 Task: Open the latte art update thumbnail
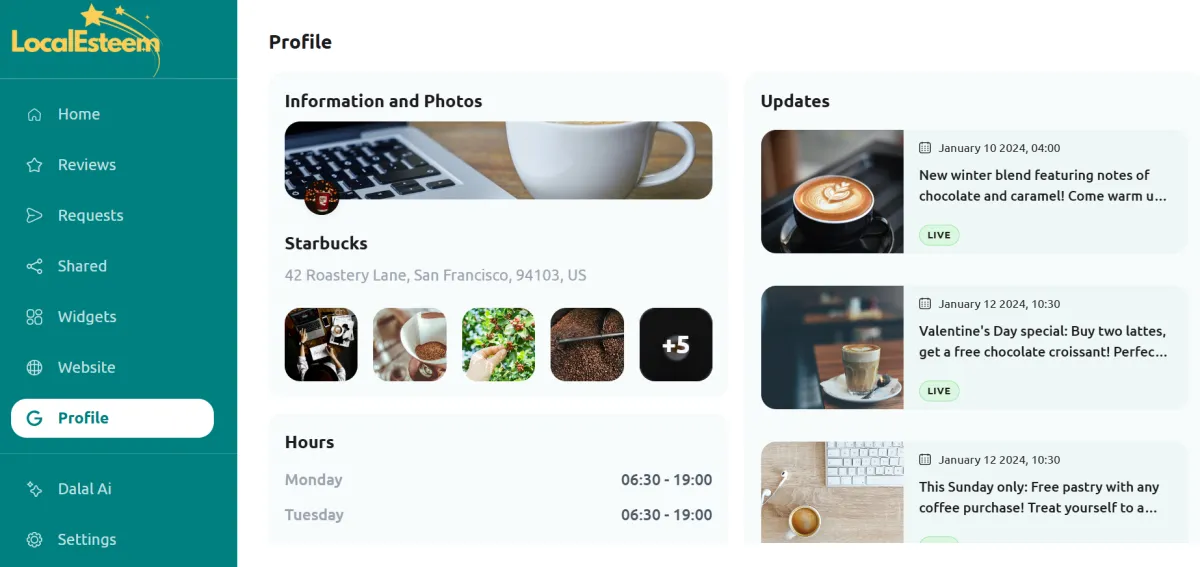(x=832, y=191)
